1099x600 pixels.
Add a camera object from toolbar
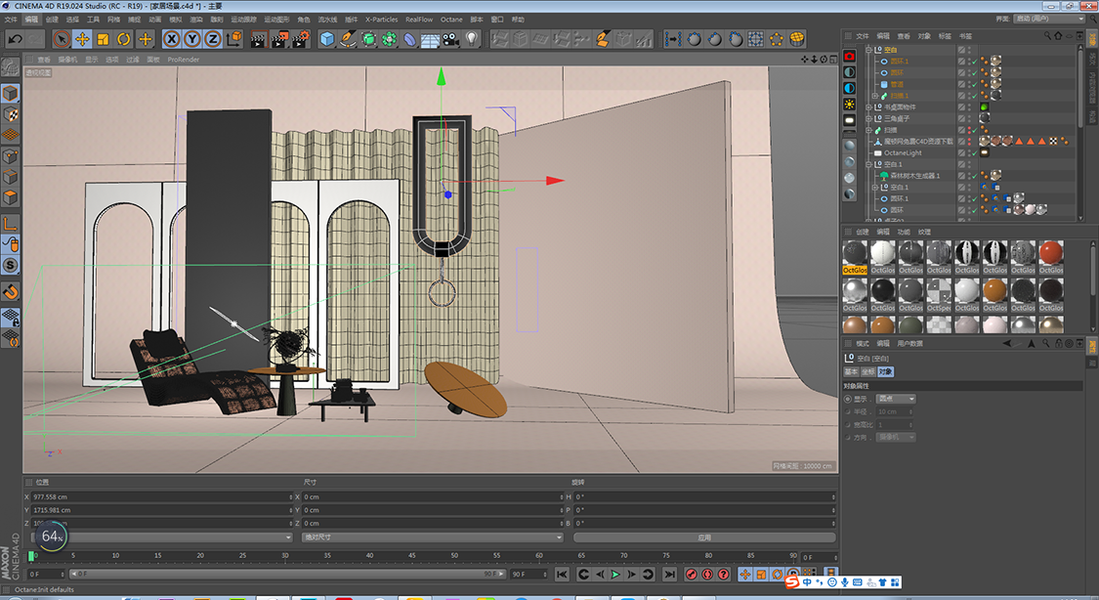[x=451, y=39]
